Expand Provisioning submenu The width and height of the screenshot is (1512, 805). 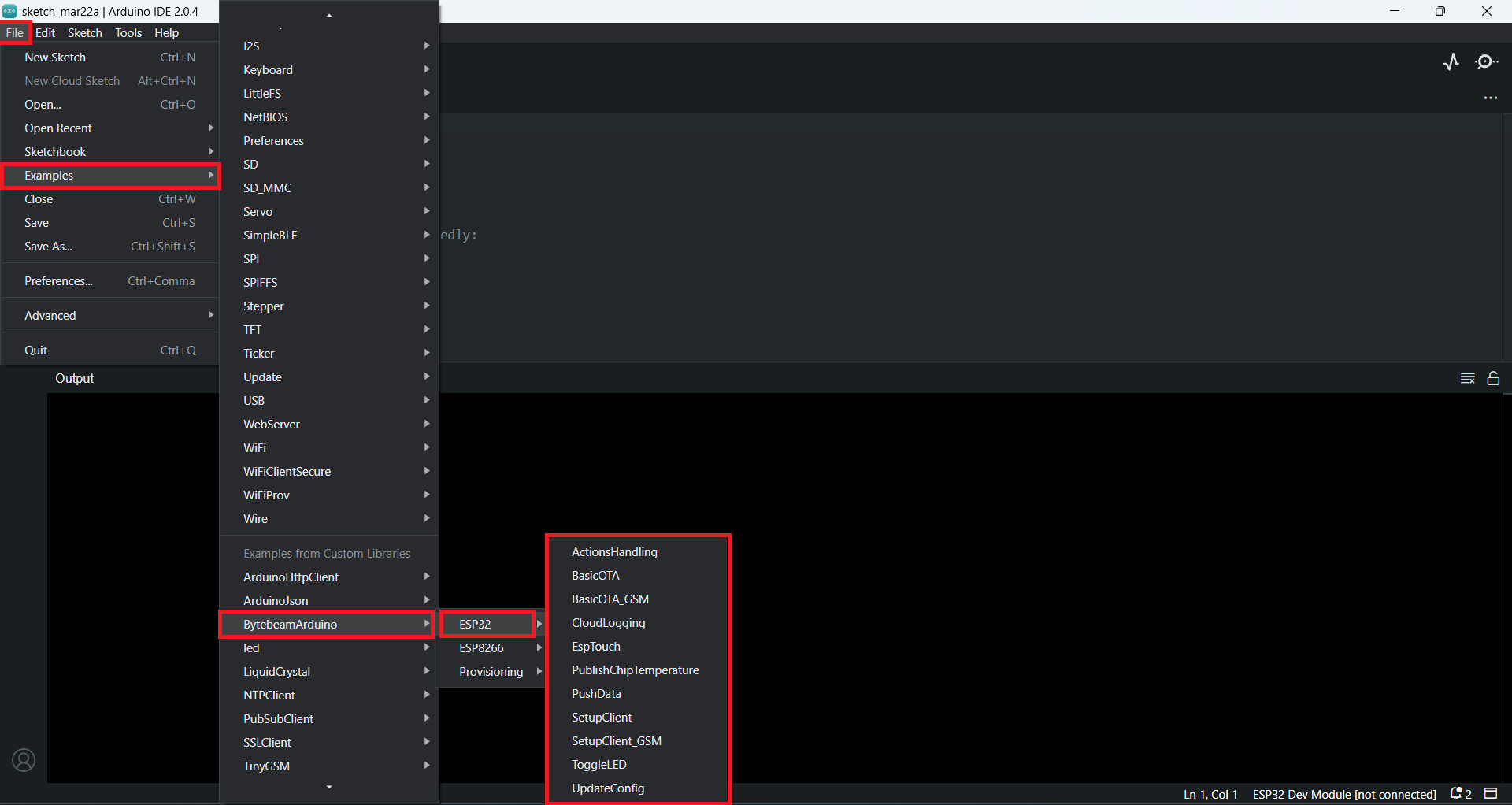pos(491,672)
